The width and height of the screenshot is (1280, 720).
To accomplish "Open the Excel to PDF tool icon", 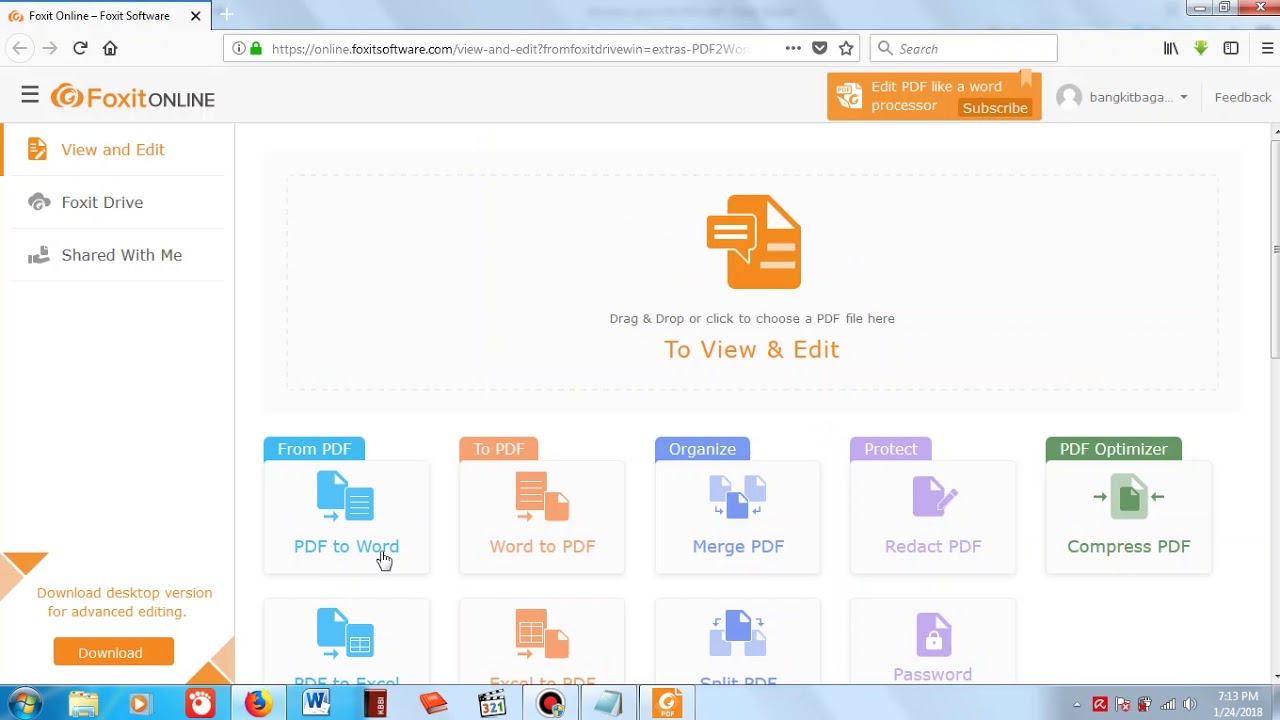I will tap(542, 634).
